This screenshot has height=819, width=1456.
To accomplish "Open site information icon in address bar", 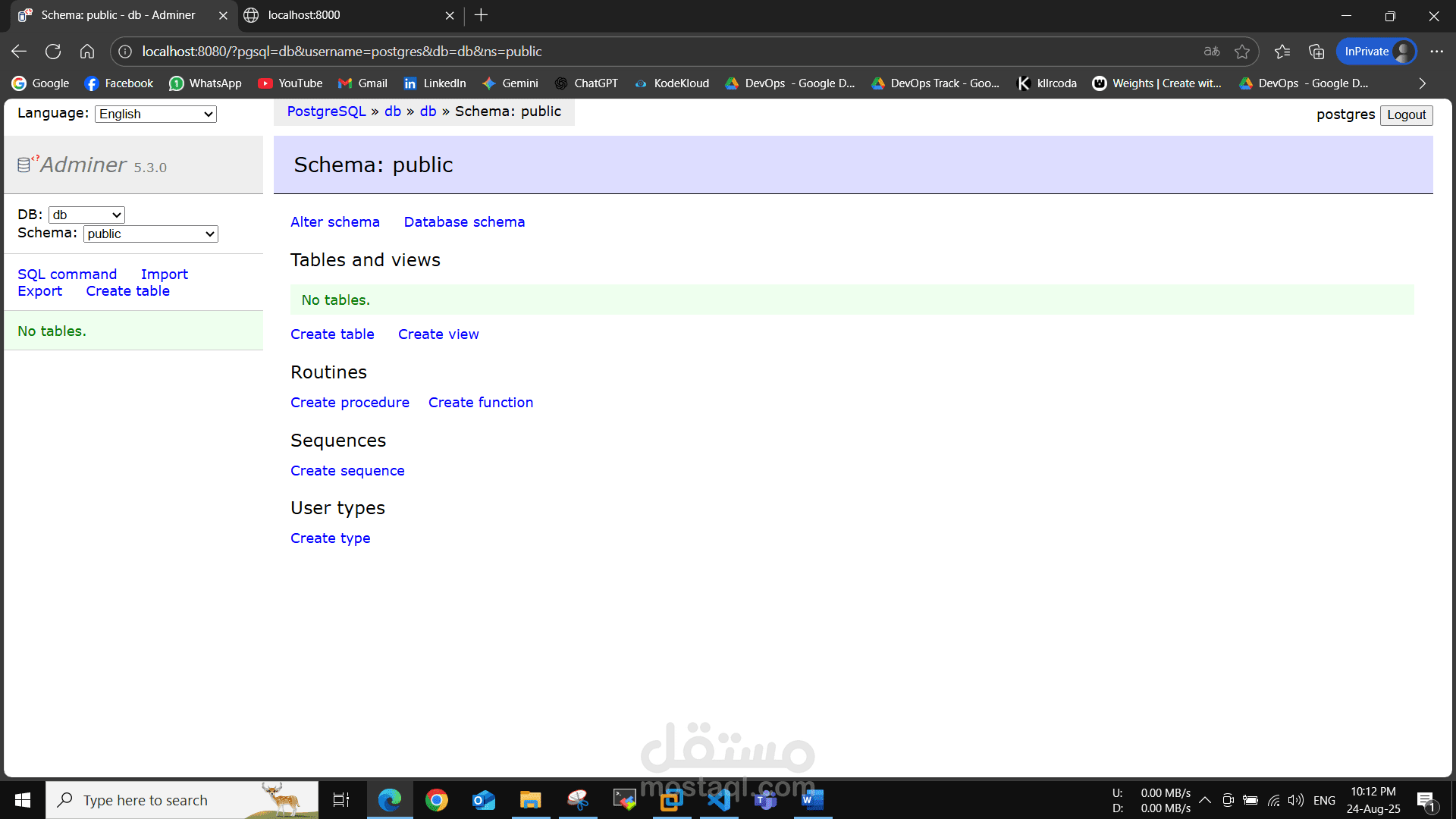I will click(x=125, y=52).
